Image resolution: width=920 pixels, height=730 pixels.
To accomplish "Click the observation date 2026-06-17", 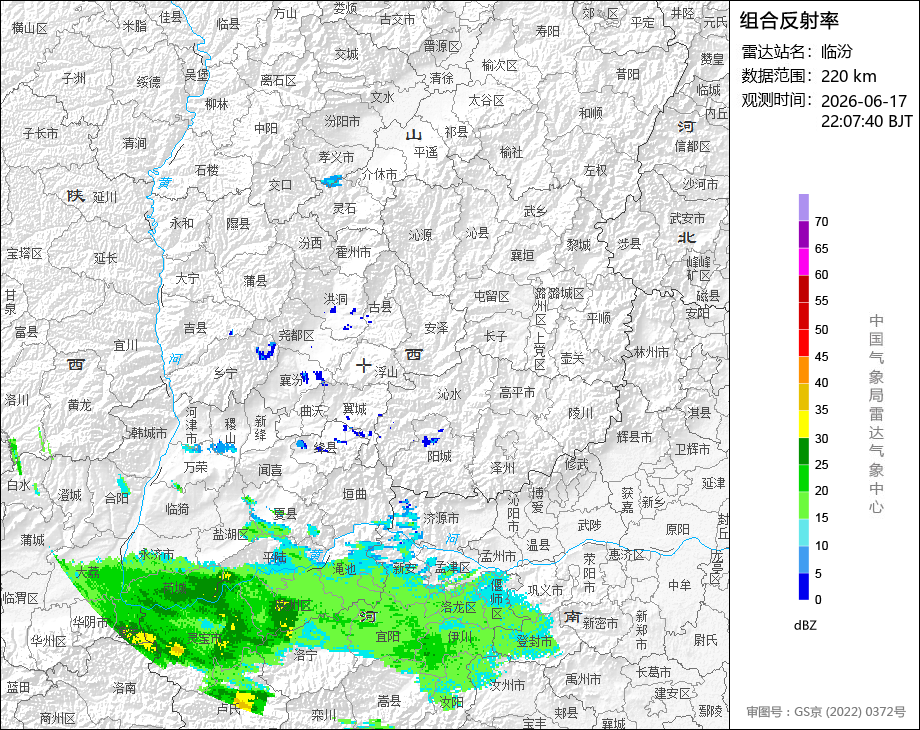I will [x=864, y=101].
